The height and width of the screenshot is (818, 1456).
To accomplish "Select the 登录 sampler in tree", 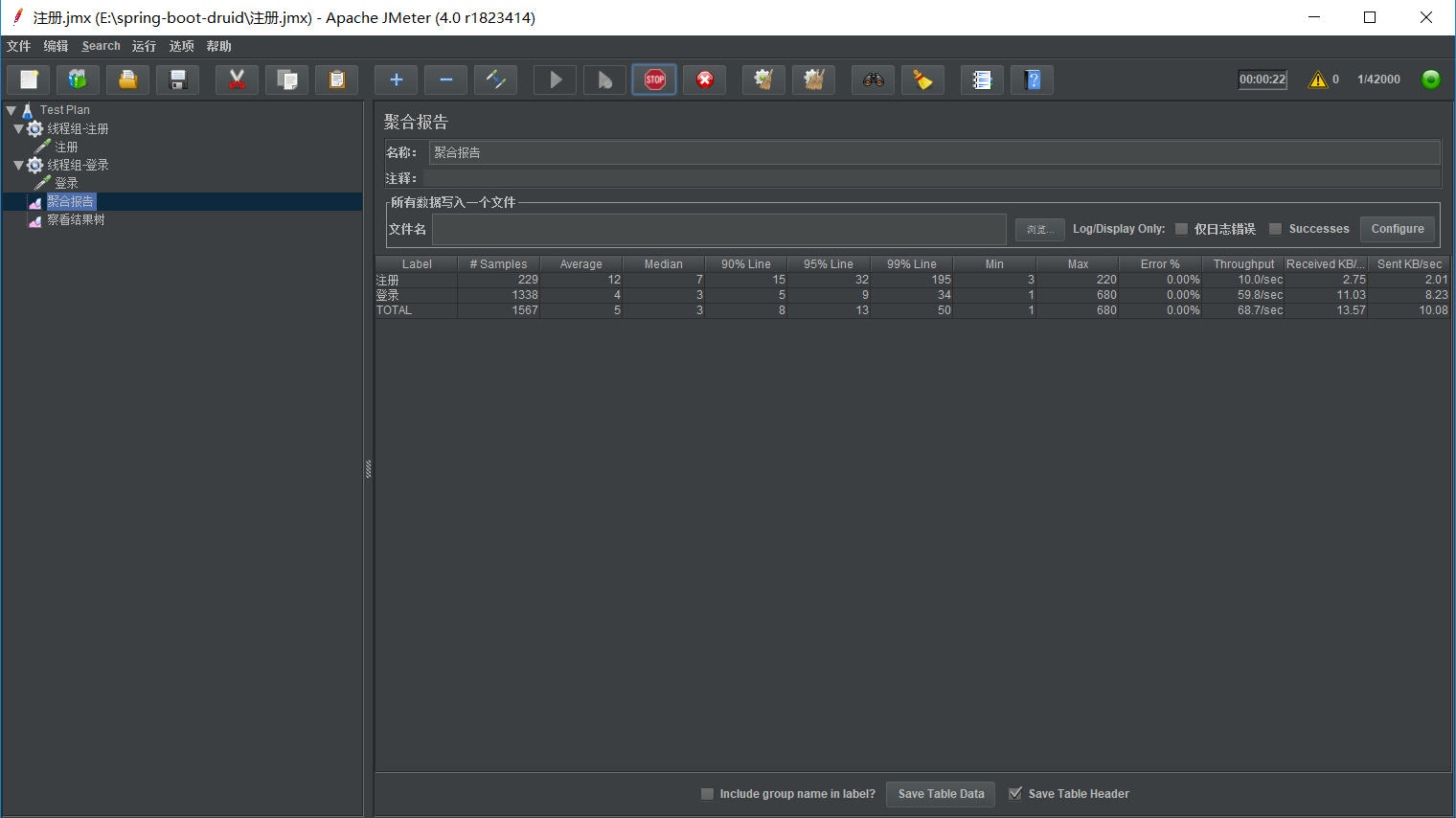I will click(x=66, y=183).
